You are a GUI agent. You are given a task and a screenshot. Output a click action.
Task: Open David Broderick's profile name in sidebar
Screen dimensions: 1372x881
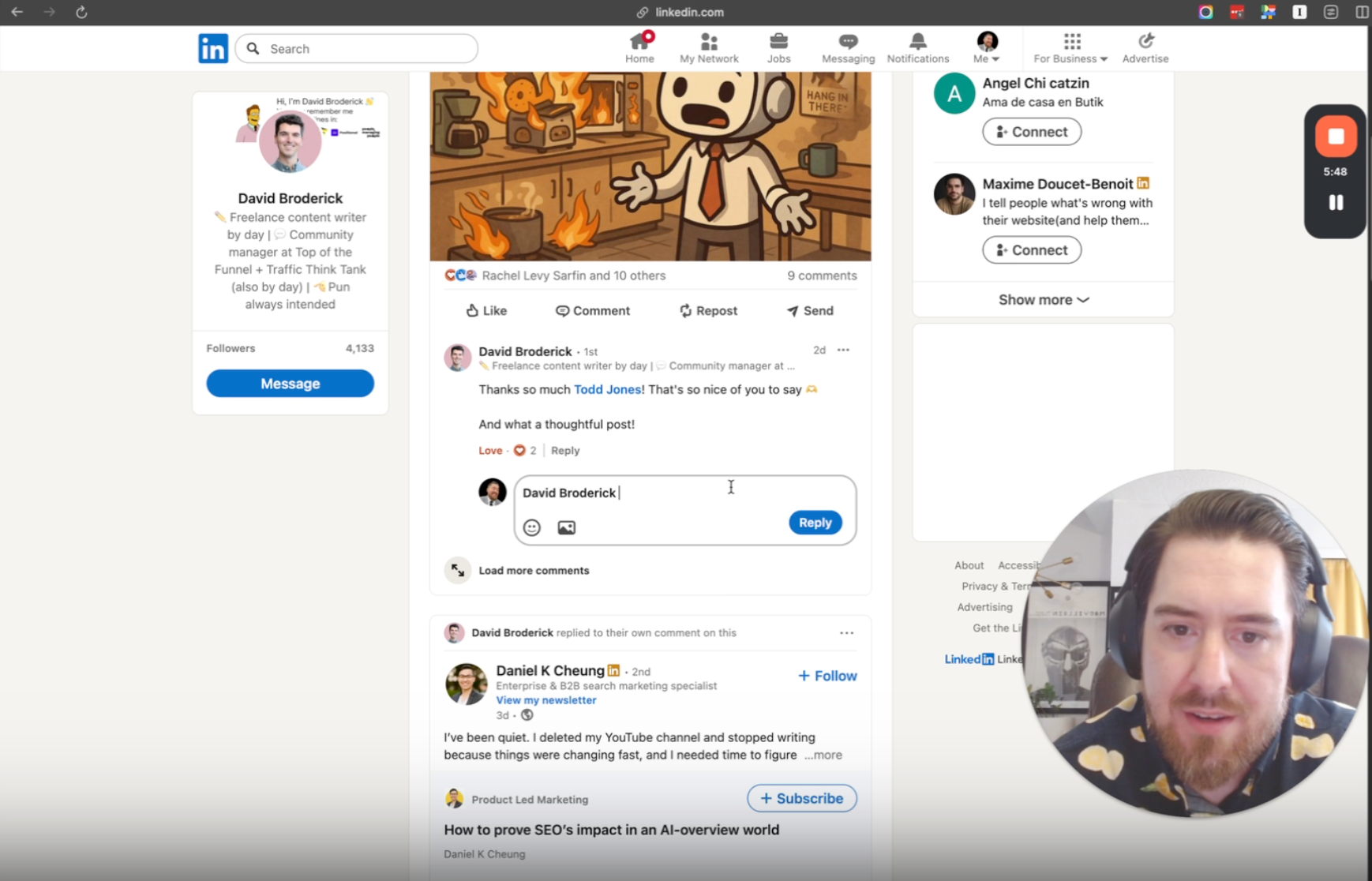coord(291,198)
